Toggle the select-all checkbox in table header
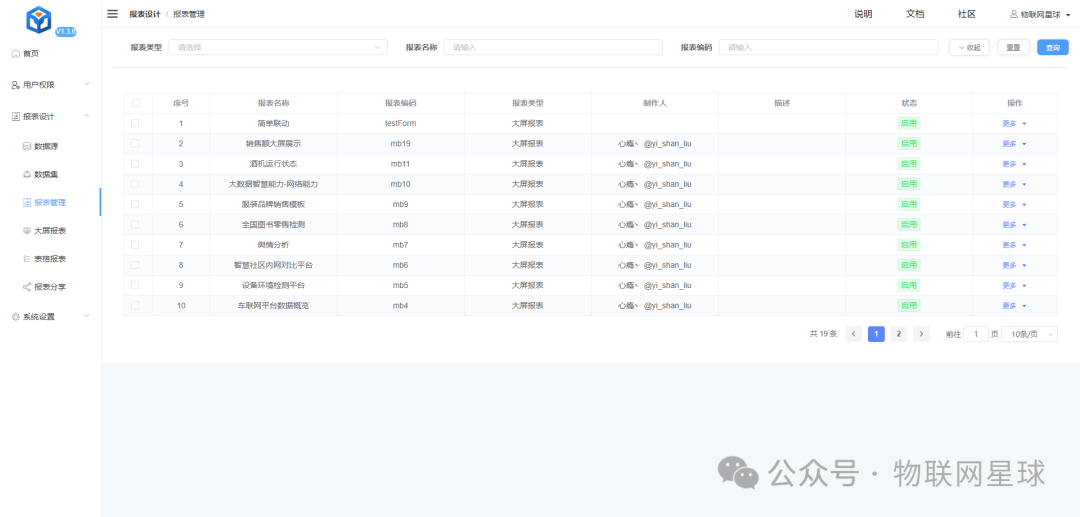Image resolution: width=1080 pixels, height=517 pixels. click(135, 103)
